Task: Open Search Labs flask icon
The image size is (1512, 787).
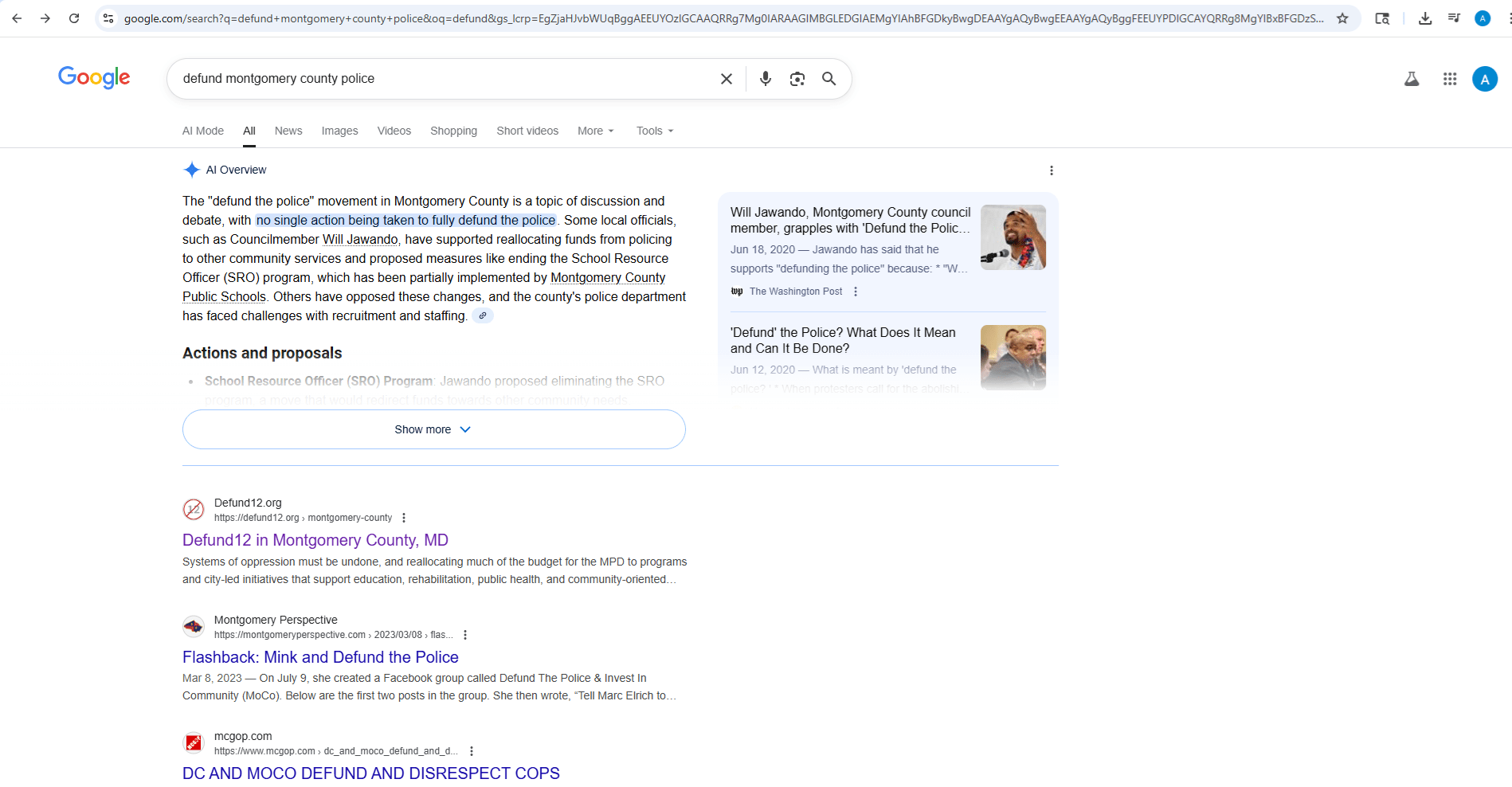Action: [1411, 79]
